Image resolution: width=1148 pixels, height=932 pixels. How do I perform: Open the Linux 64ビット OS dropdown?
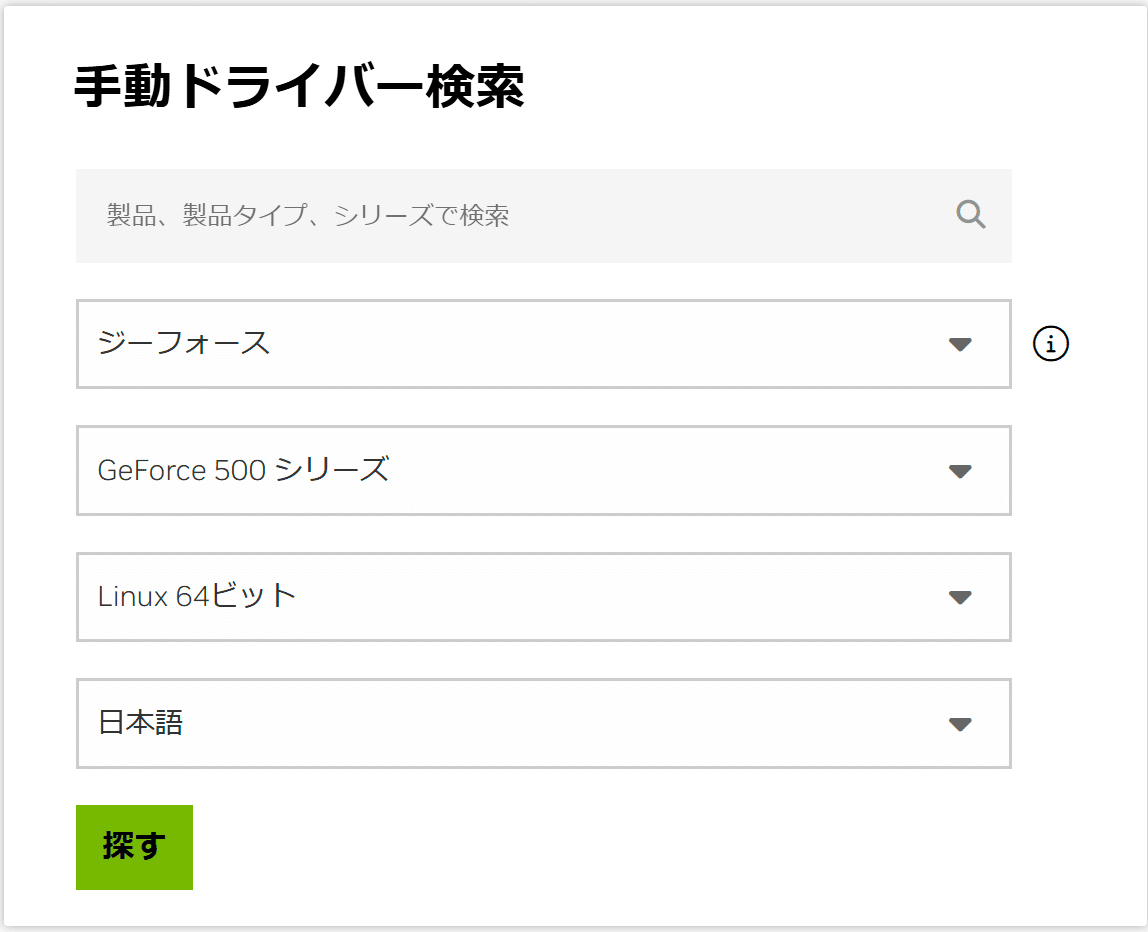(x=543, y=597)
